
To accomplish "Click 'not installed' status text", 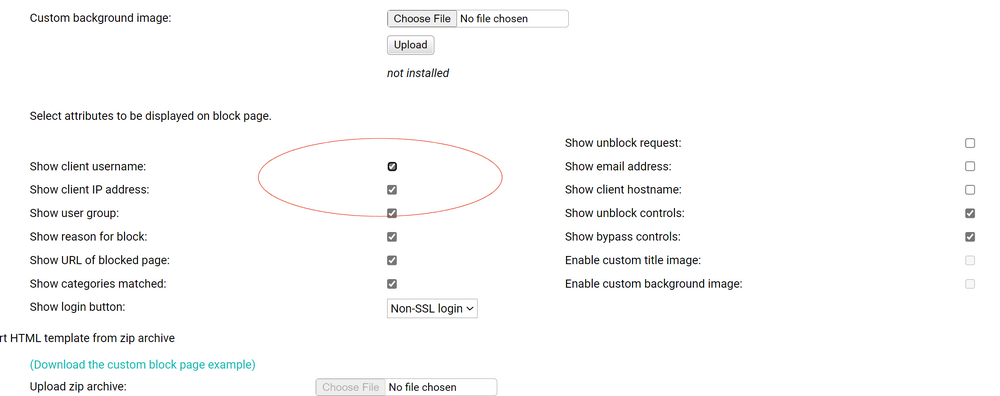I will (x=418, y=73).
